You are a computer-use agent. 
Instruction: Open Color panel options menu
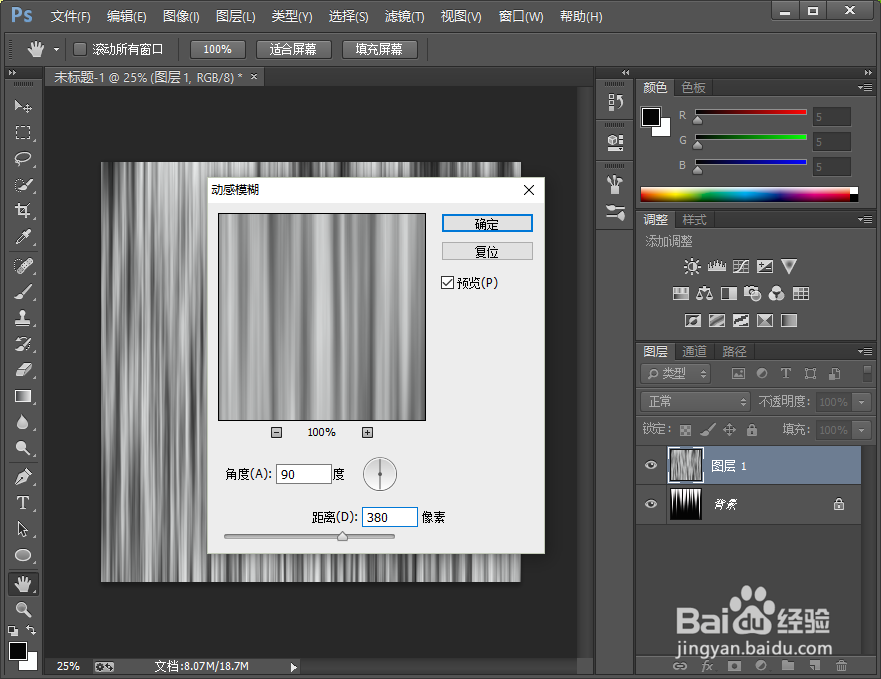tap(865, 88)
